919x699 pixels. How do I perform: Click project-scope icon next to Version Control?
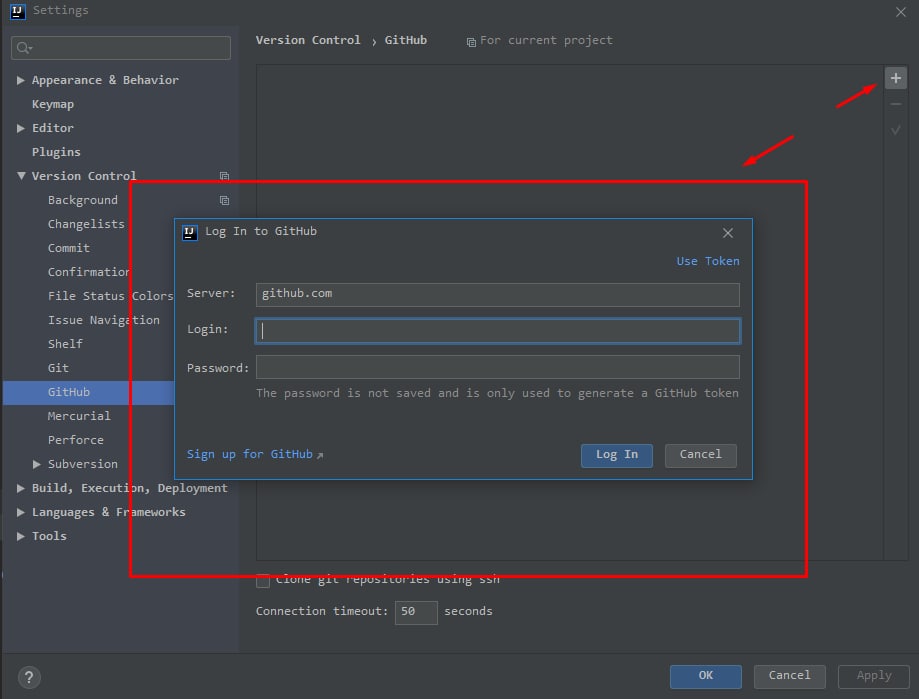tap(224, 176)
